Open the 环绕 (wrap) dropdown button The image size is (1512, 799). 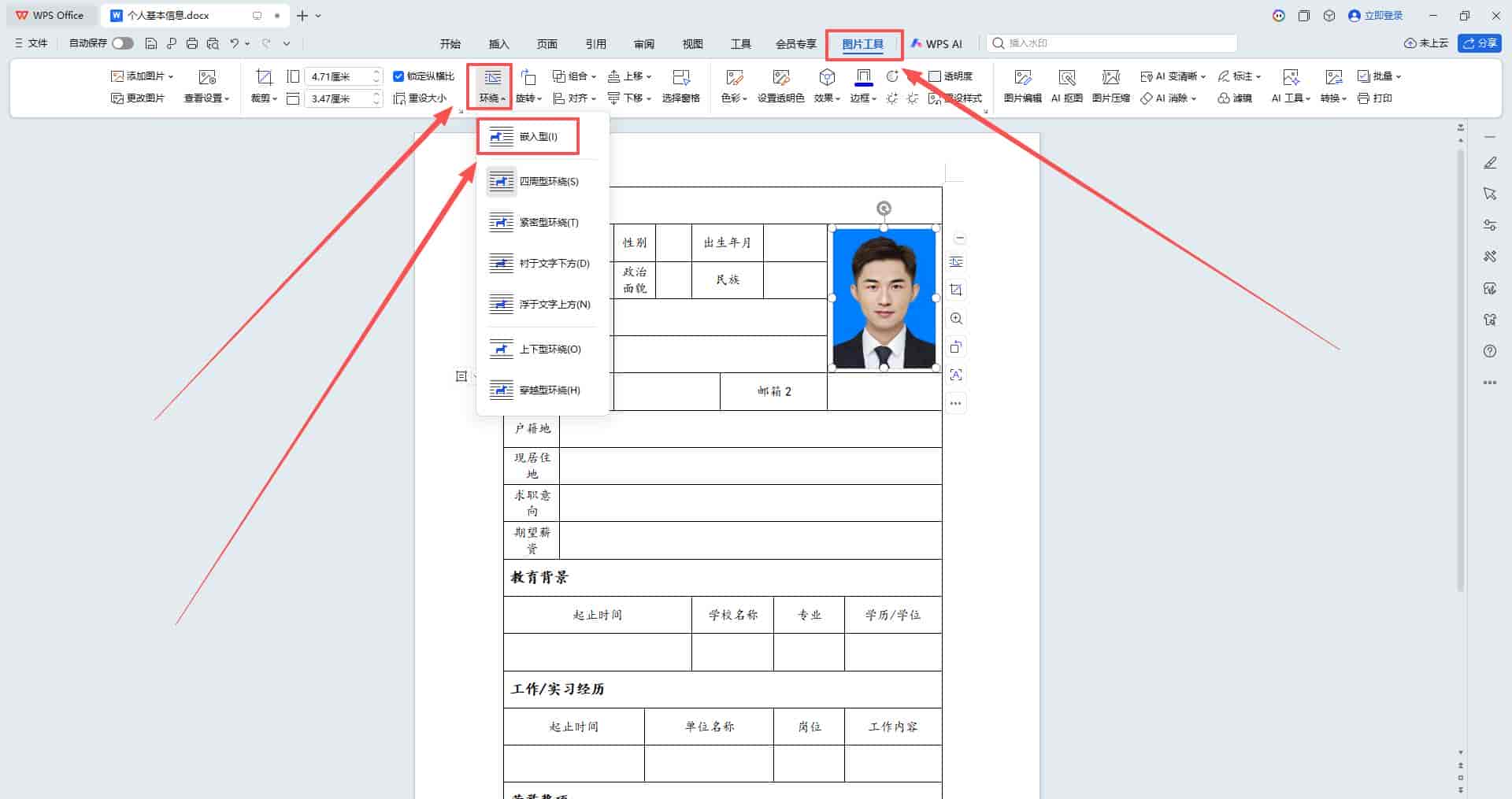click(492, 87)
